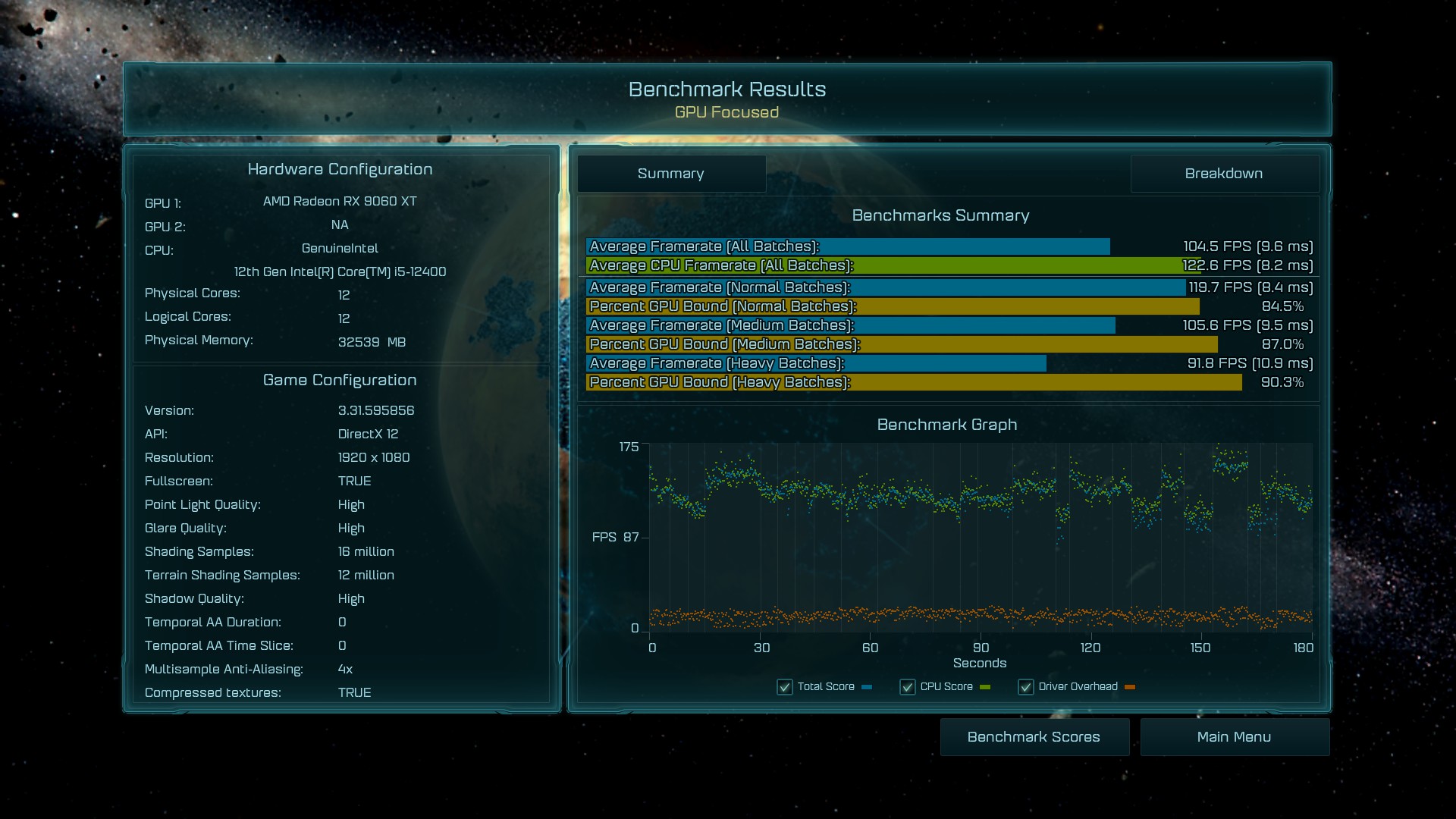Image resolution: width=1456 pixels, height=819 pixels.
Task: Click the Resolution 1920 x 1080 value
Action: [374, 457]
